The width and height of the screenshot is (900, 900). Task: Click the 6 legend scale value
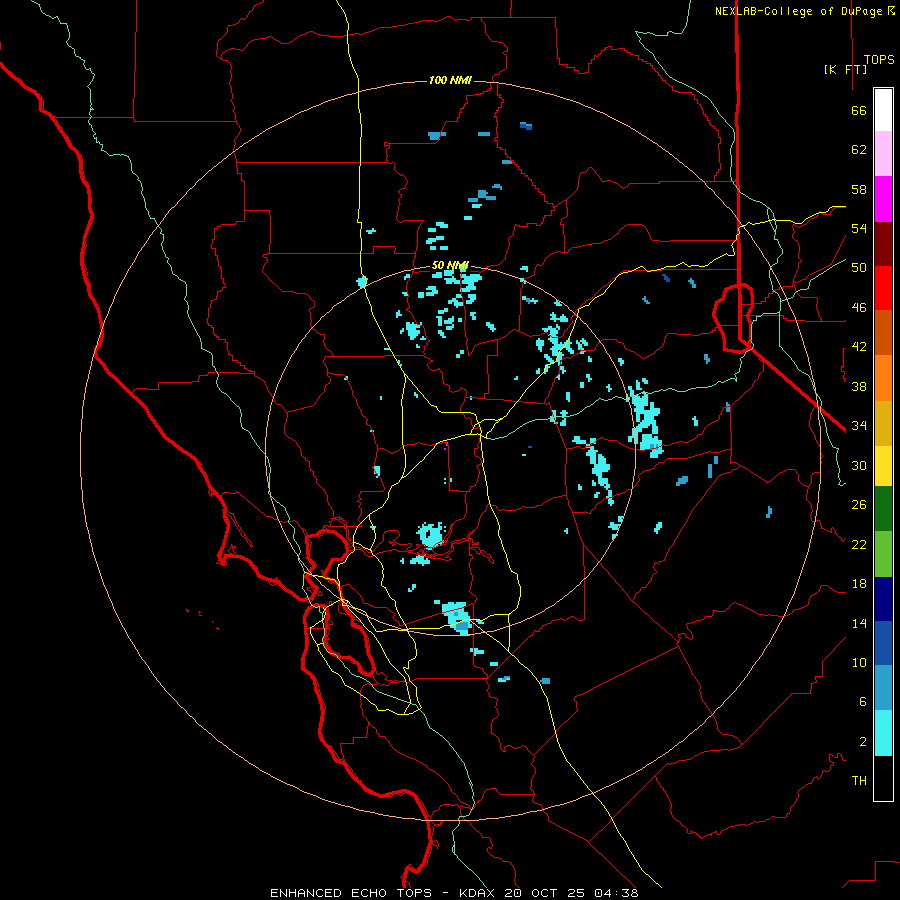[x=863, y=702]
